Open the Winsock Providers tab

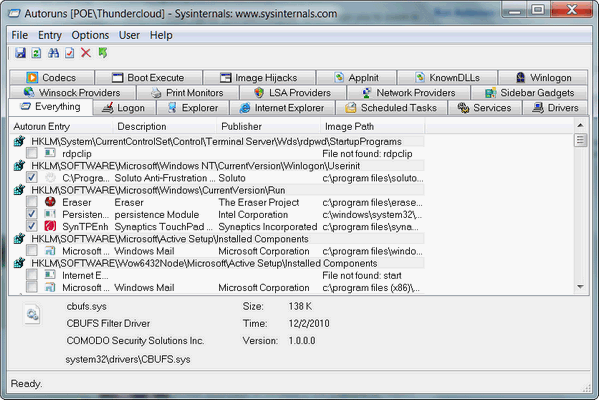[x=72, y=92]
